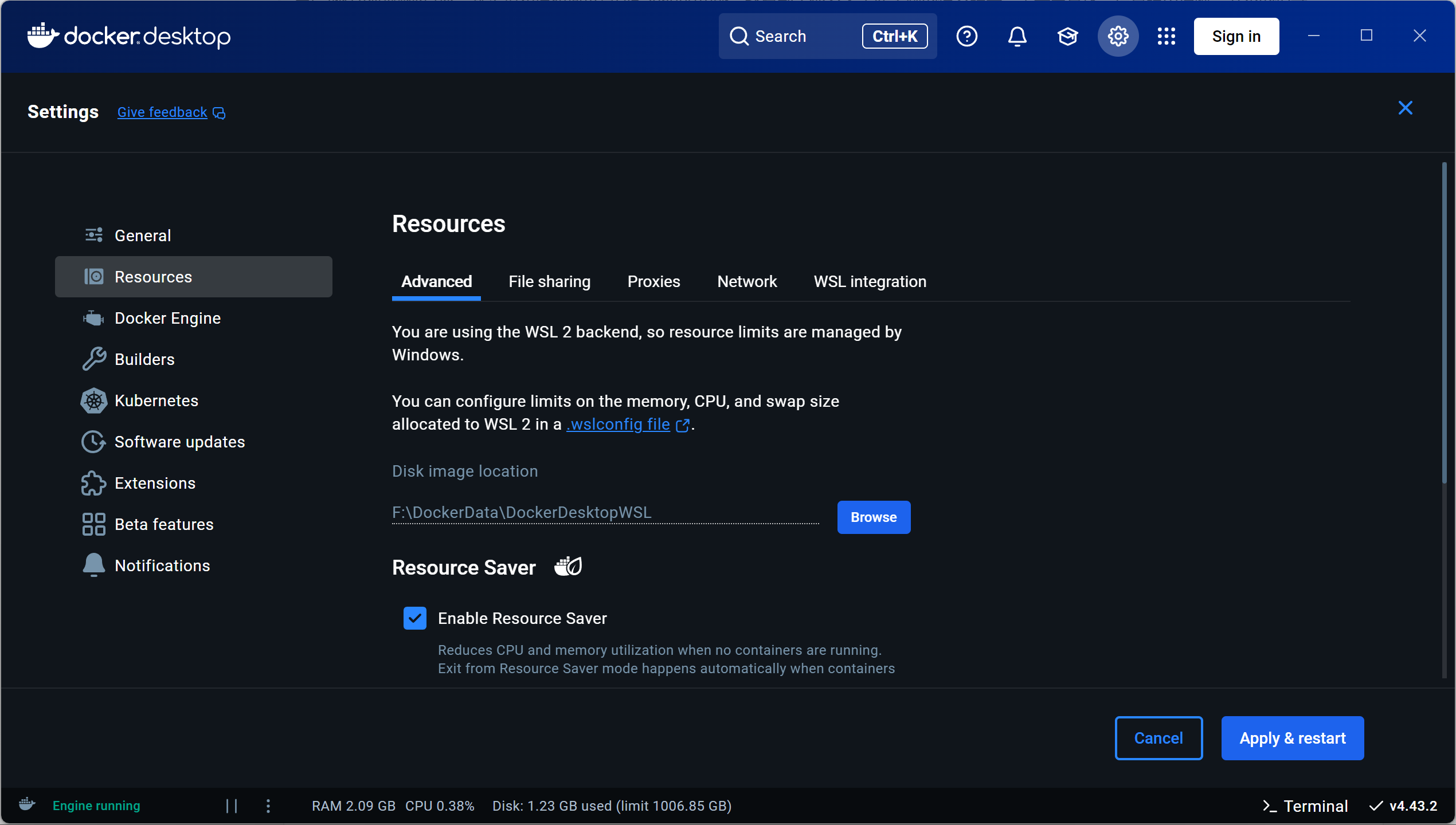Click the Notifications bell sidebar icon
Viewport: 1456px width, 825px height.
click(x=94, y=565)
